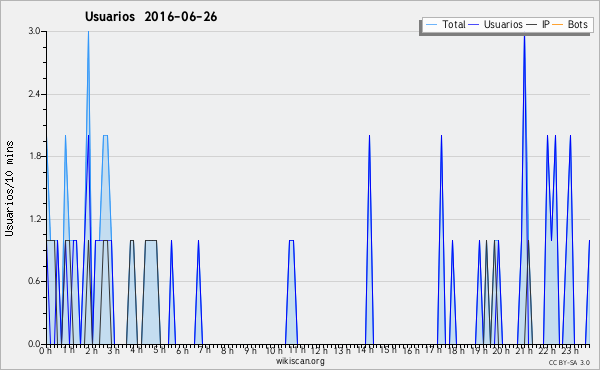Click the y-axis value 3.0

click(x=34, y=31)
